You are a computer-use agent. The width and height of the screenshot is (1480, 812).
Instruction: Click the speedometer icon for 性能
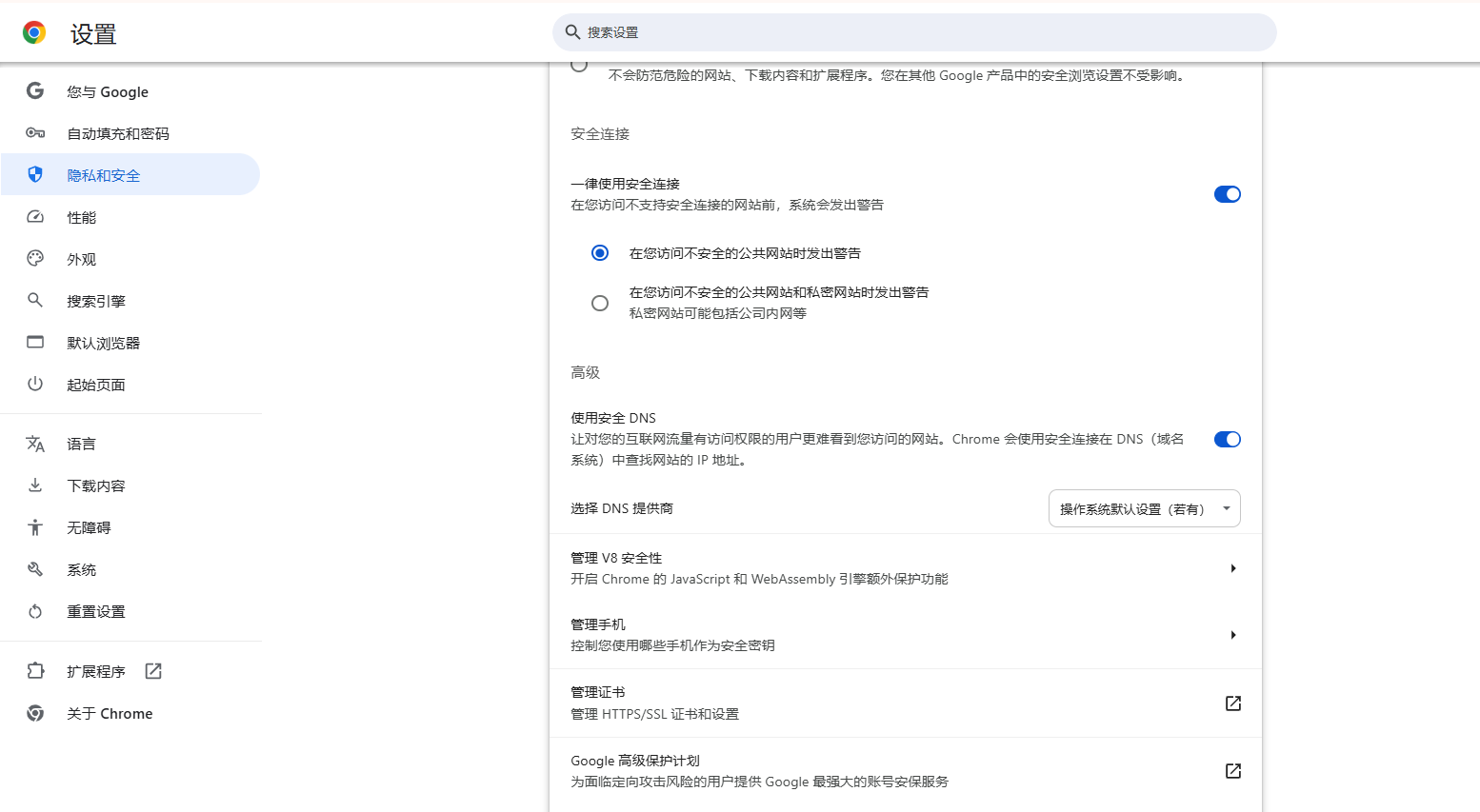pyautogui.click(x=35, y=217)
